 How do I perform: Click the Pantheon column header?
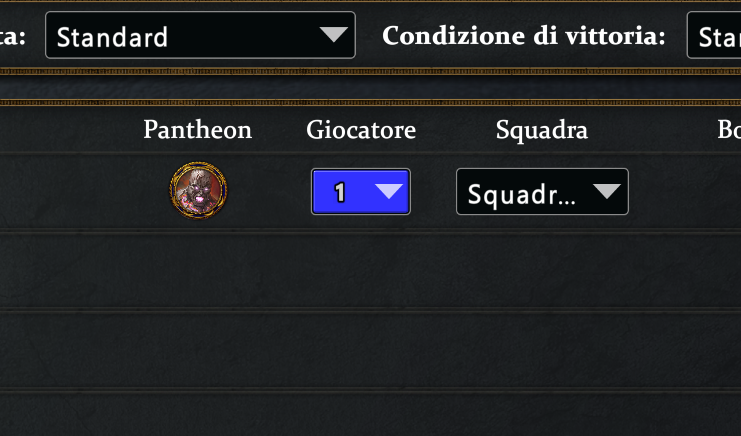click(x=197, y=129)
